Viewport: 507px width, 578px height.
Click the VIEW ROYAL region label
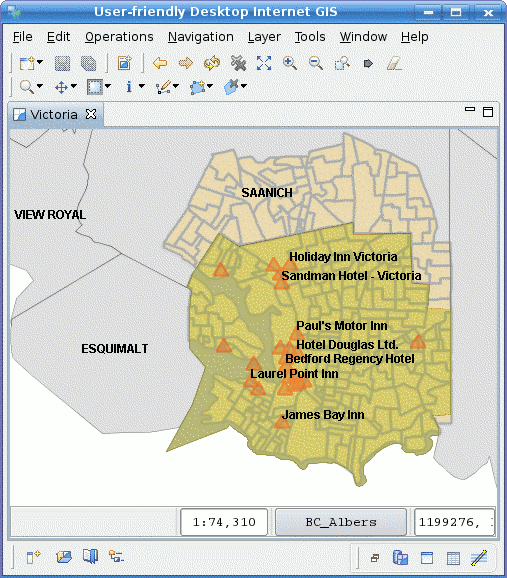pos(50,215)
